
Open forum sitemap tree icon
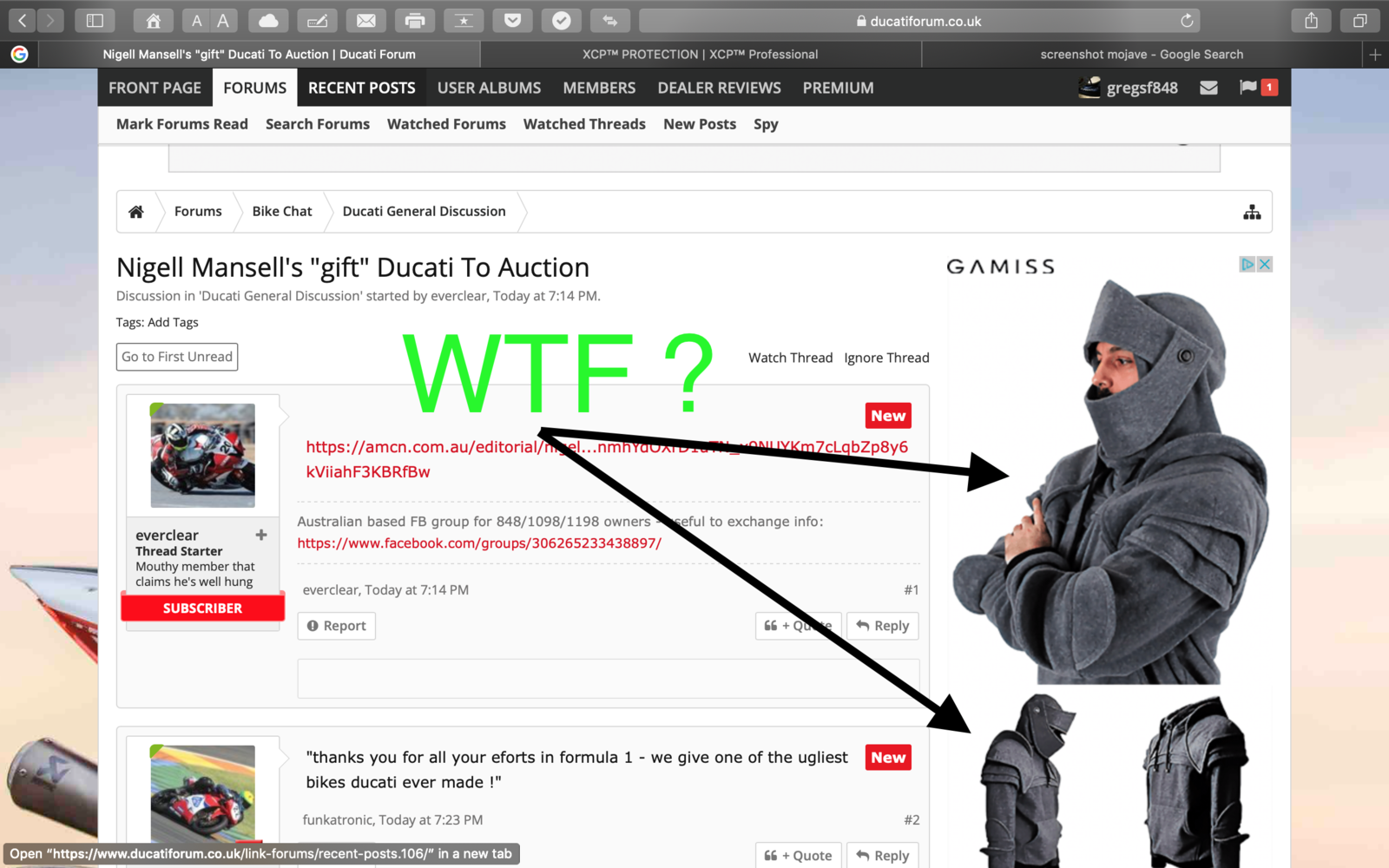pyautogui.click(x=1252, y=212)
